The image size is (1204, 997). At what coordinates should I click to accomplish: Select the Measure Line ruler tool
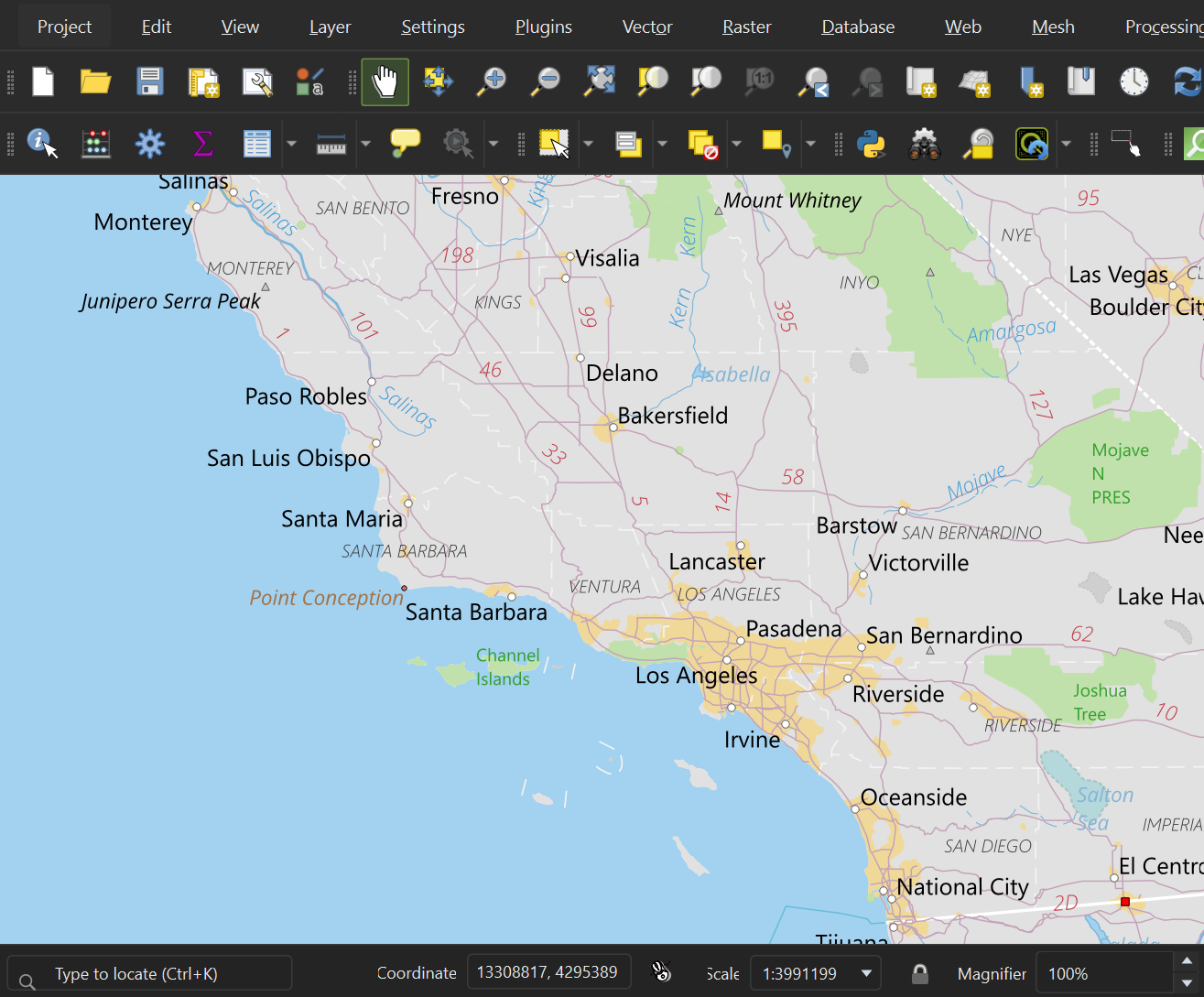(331, 144)
